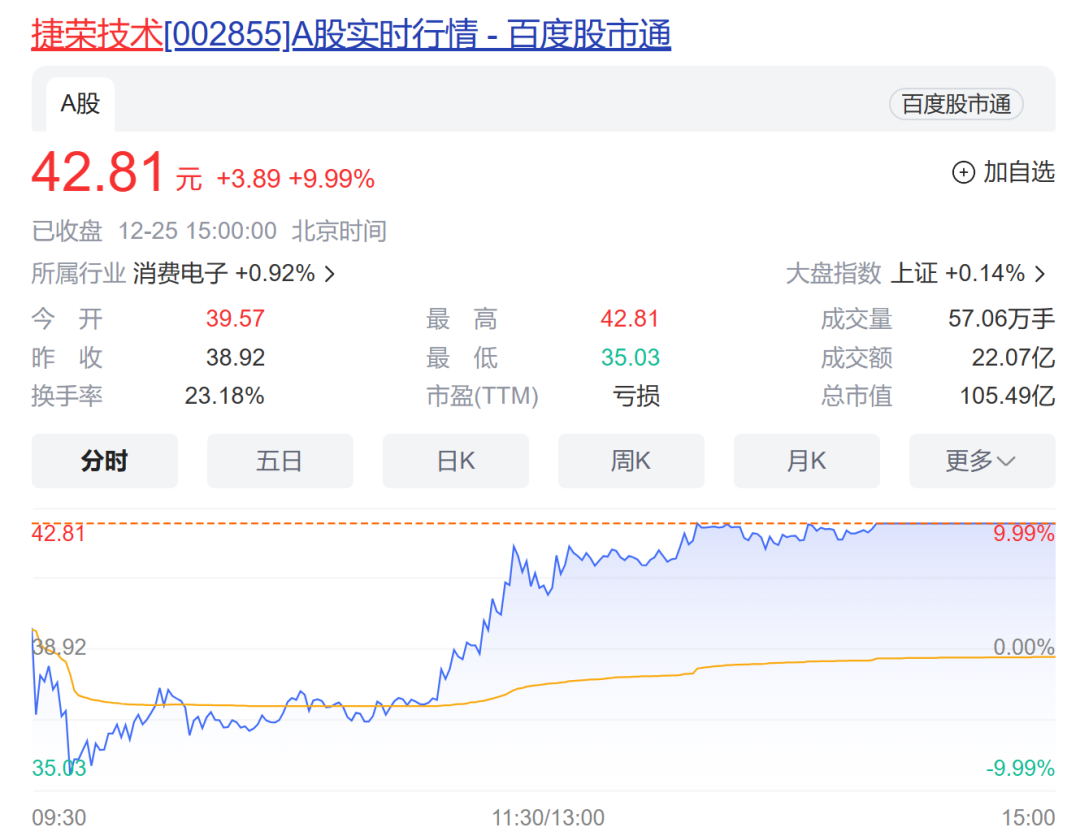Add stock via 加自选 text
The width and height of the screenshot is (1080, 836).
(1019, 172)
